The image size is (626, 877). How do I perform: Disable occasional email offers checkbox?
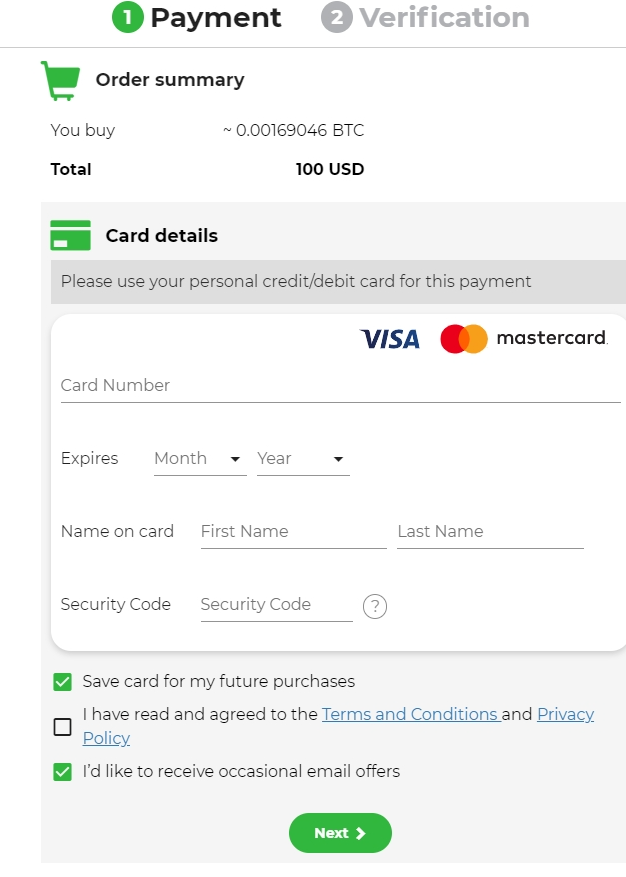[63, 772]
